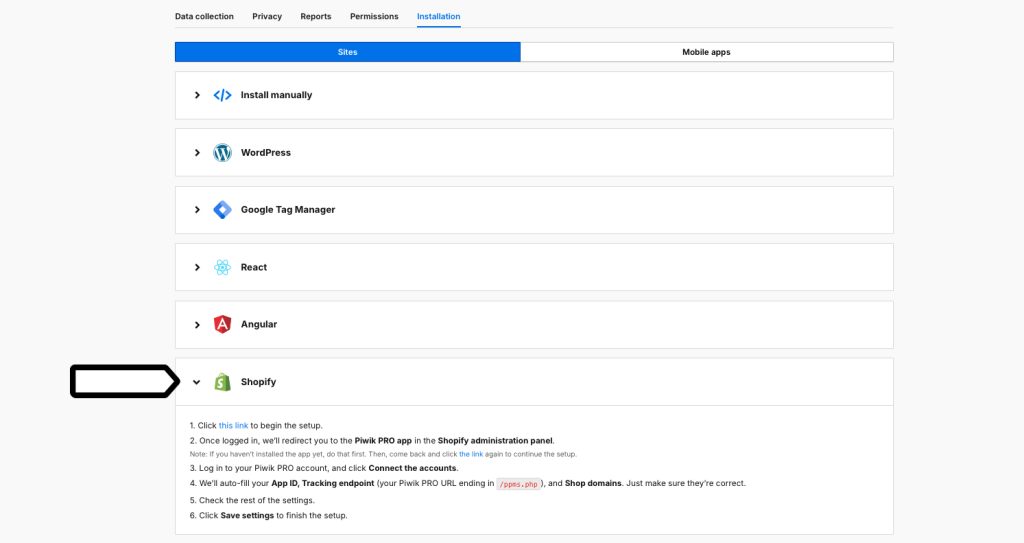1024x543 pixels.
Task: Switch to the Data collection tab
Action: pos(204,16)
